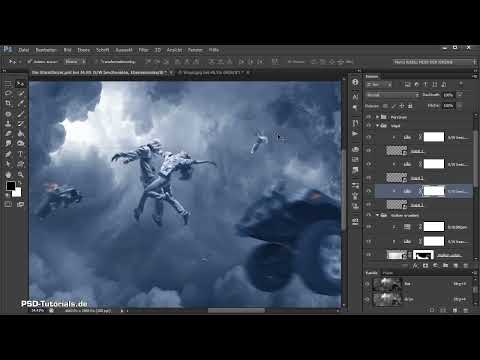Select the Clone Stamp tool
The height and width of the screenshot is (360, 480).
pos(8,124)
